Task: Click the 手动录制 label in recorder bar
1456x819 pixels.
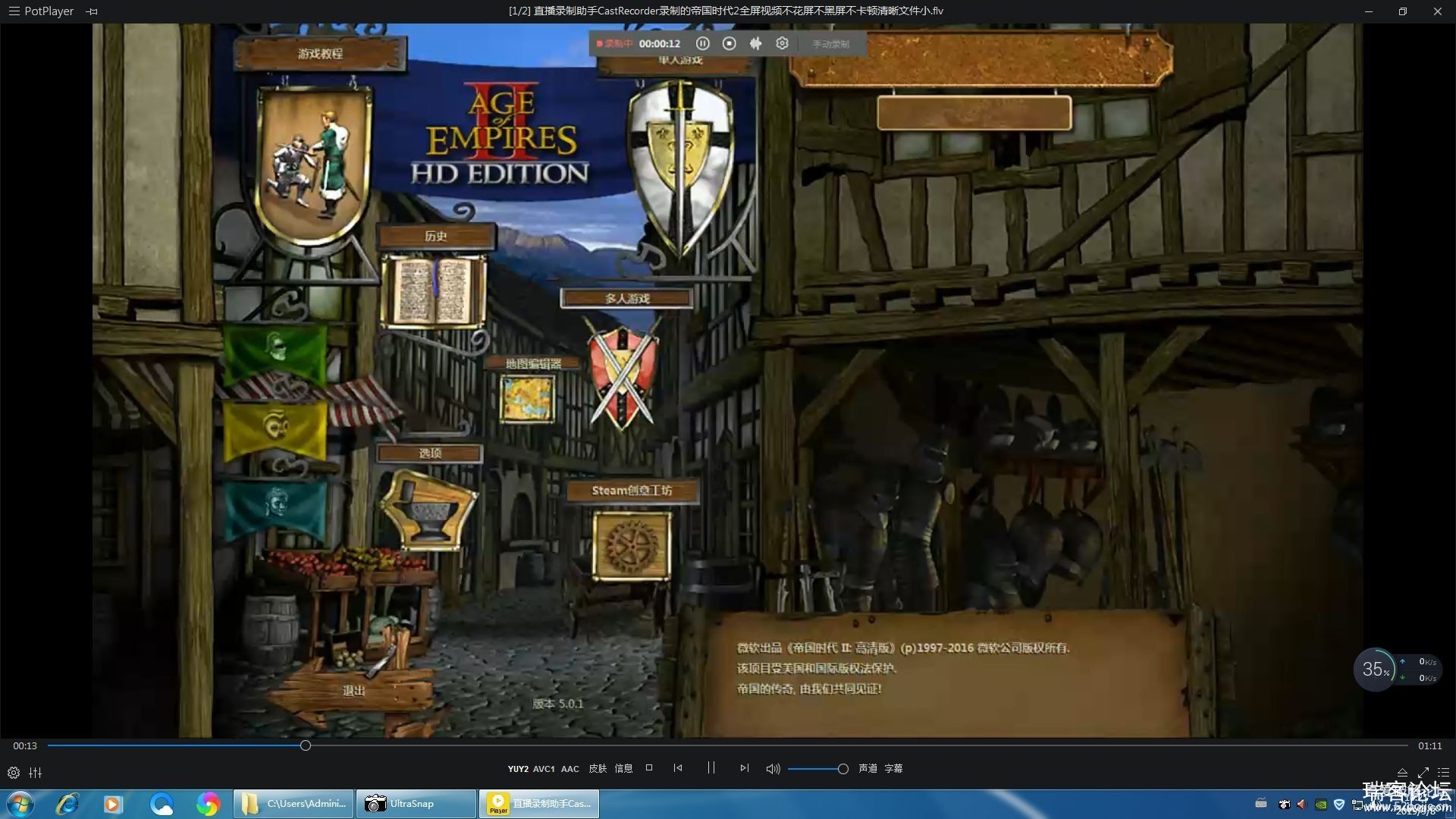Action: pos(830,44)
